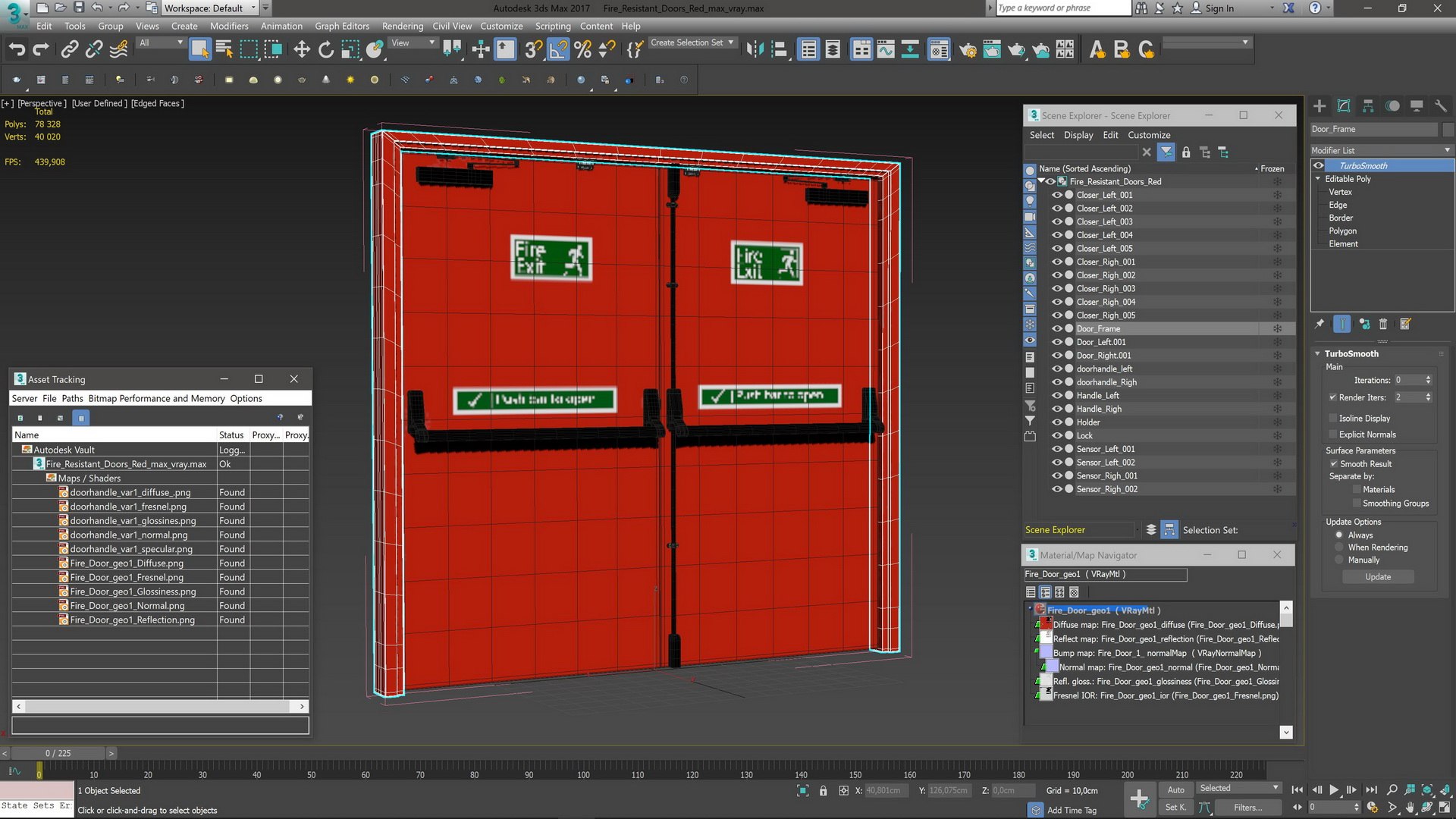Toggle the Window/Crossing selection mode
1456x819 pixels.
click(x=273, y=49)
